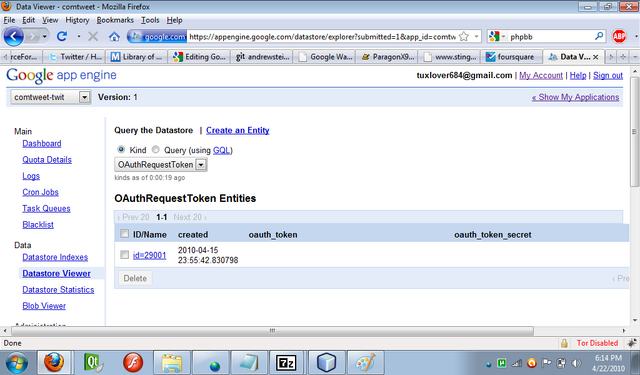The height and width of the screenshot is (375, 640).
Task: Open the search engine chooser dropdown
Action: pyautogui.click(x=503, y=37)
